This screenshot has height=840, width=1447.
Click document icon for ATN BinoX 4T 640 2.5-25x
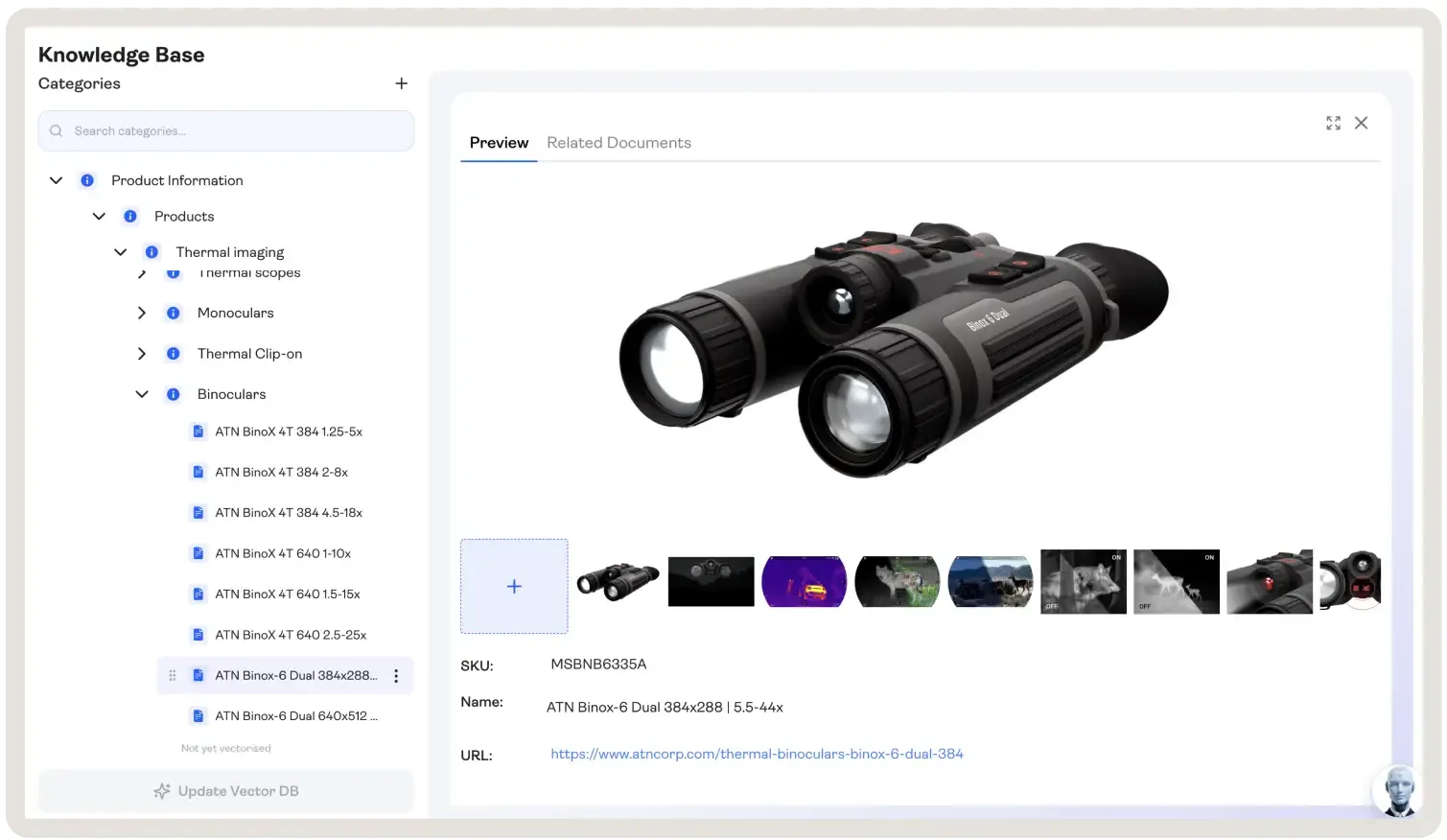(x=198, y=635)
